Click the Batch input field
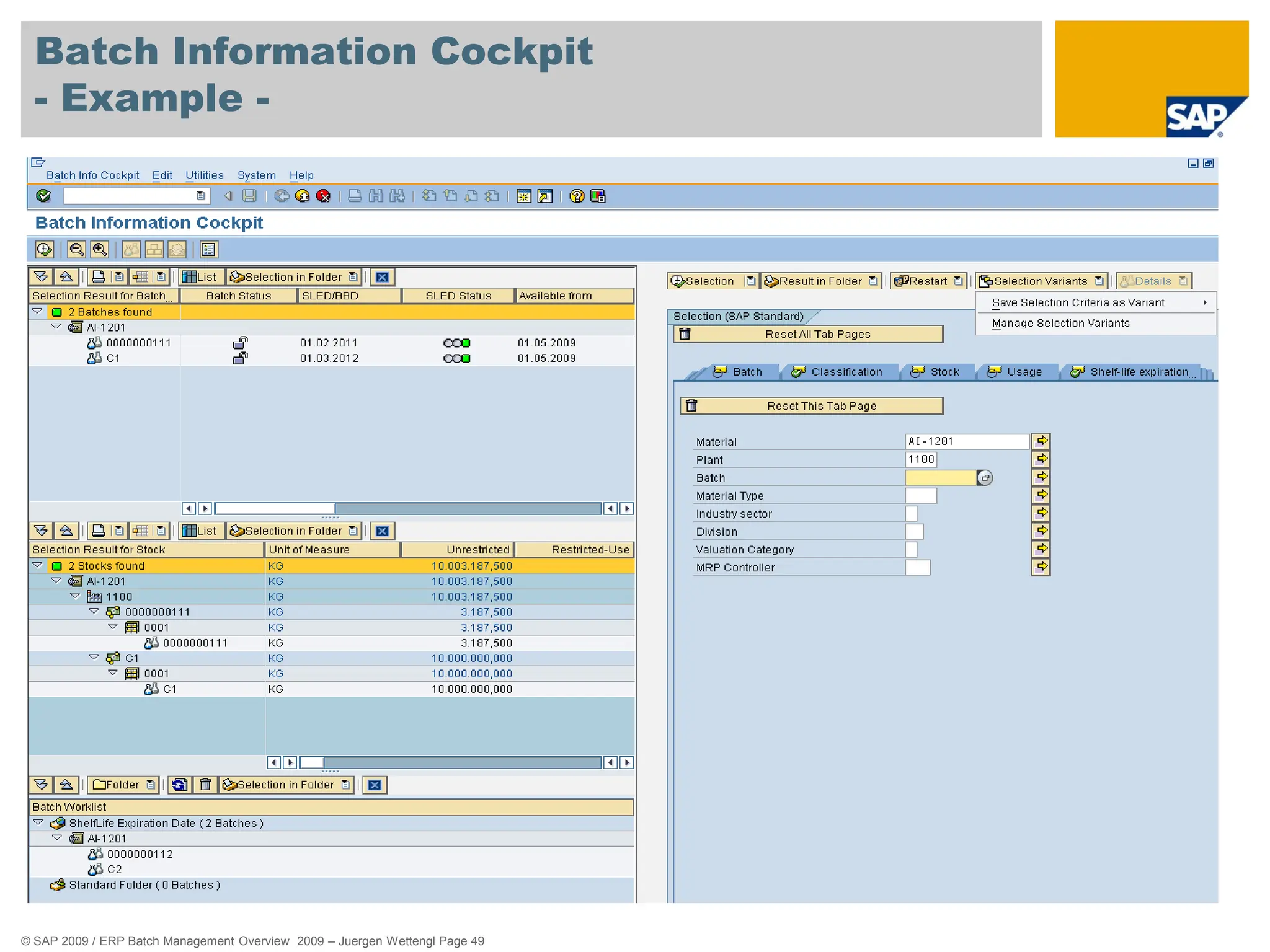The image size is (1270, 952). [x=941, y=477]
